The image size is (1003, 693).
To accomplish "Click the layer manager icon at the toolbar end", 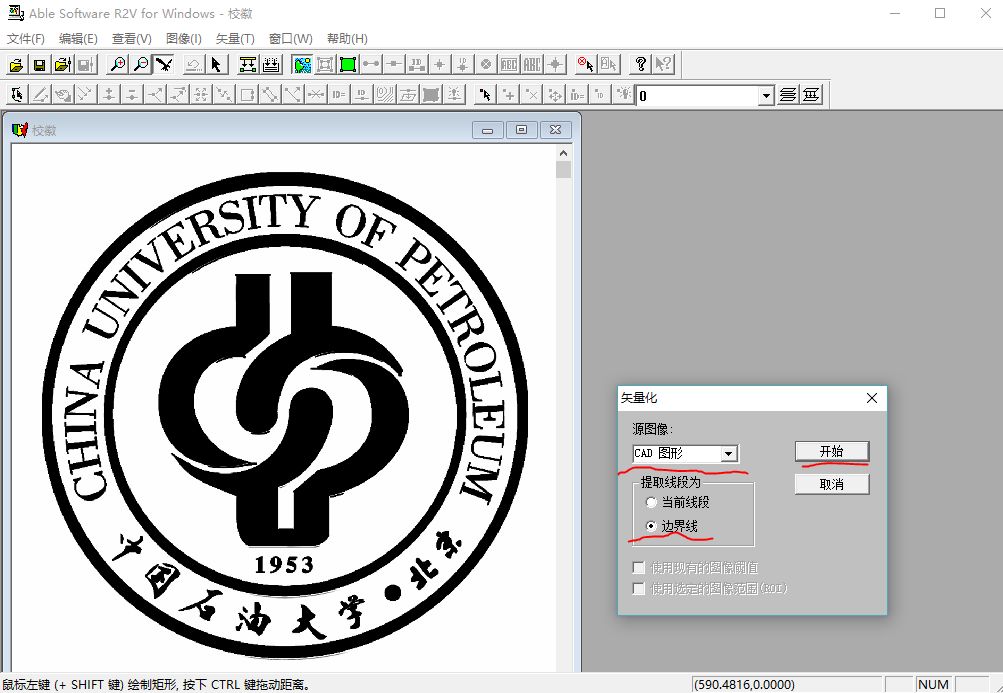I will (x=811, y=95).
